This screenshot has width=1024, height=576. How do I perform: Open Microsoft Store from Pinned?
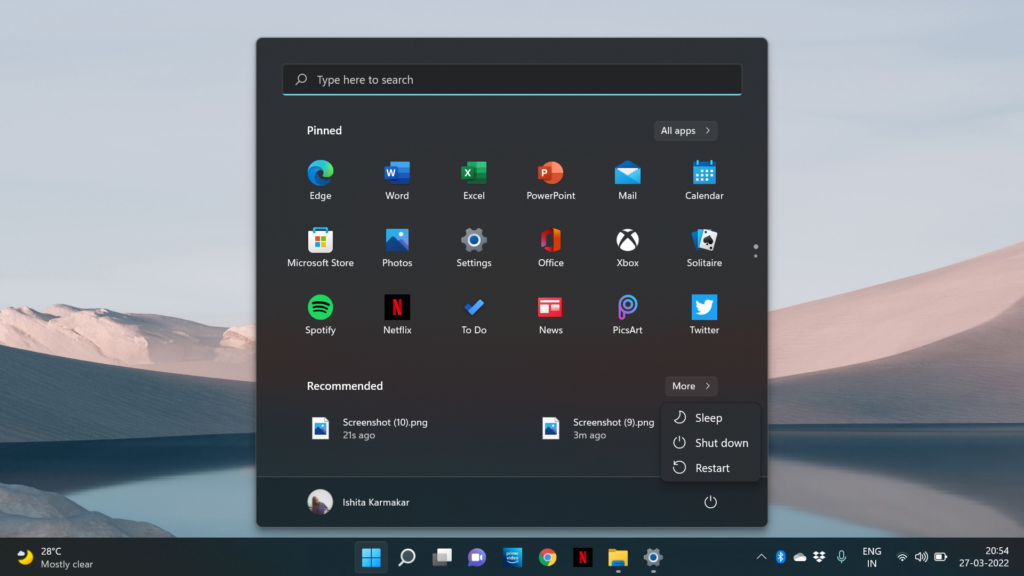click(320, 248)
